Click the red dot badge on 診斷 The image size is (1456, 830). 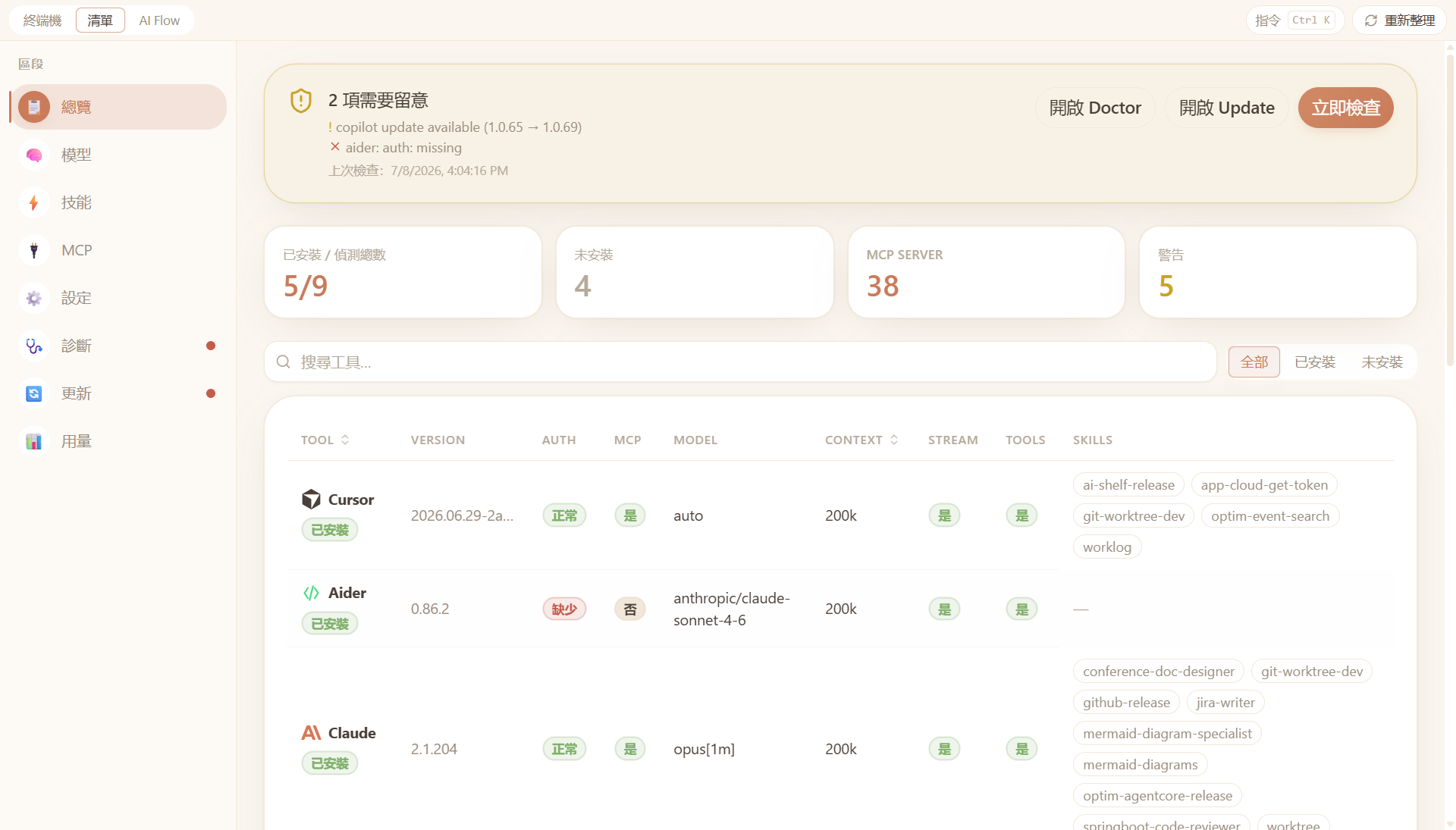click(211, 346)
